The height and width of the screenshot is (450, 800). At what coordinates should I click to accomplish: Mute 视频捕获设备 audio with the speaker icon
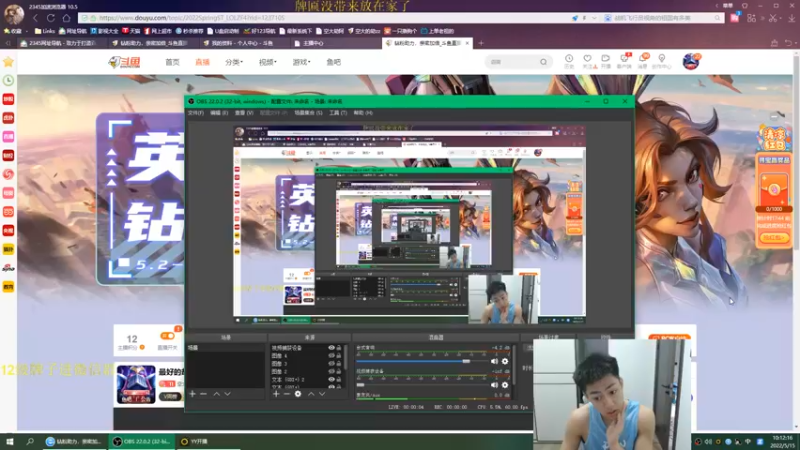pyautogui.click(x=494, y=385)
